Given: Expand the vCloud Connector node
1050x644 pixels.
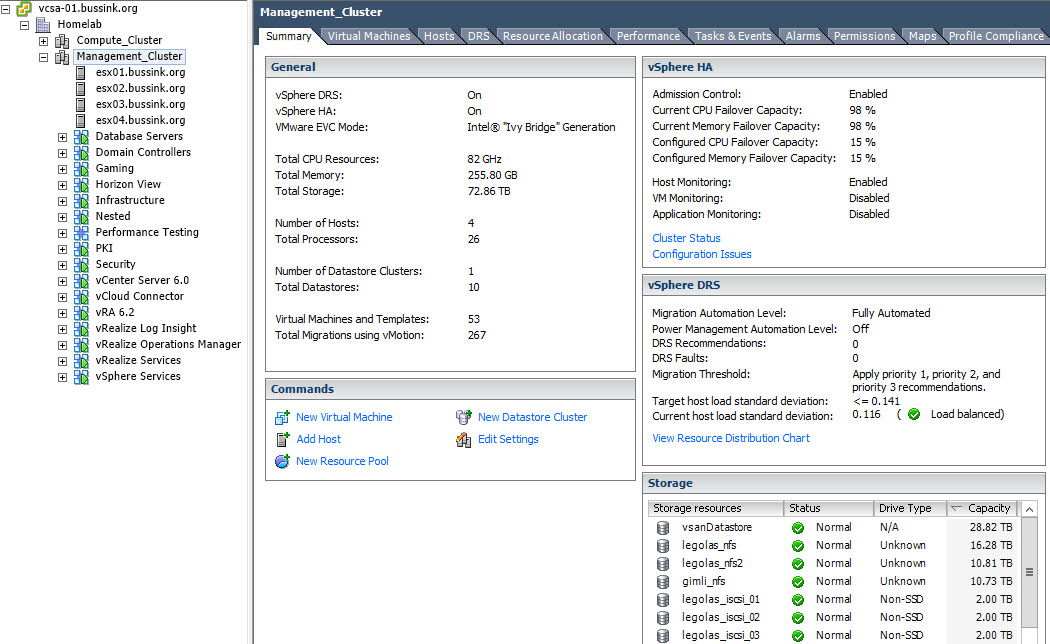Looking at the screenshot, I should coord(62,297).
